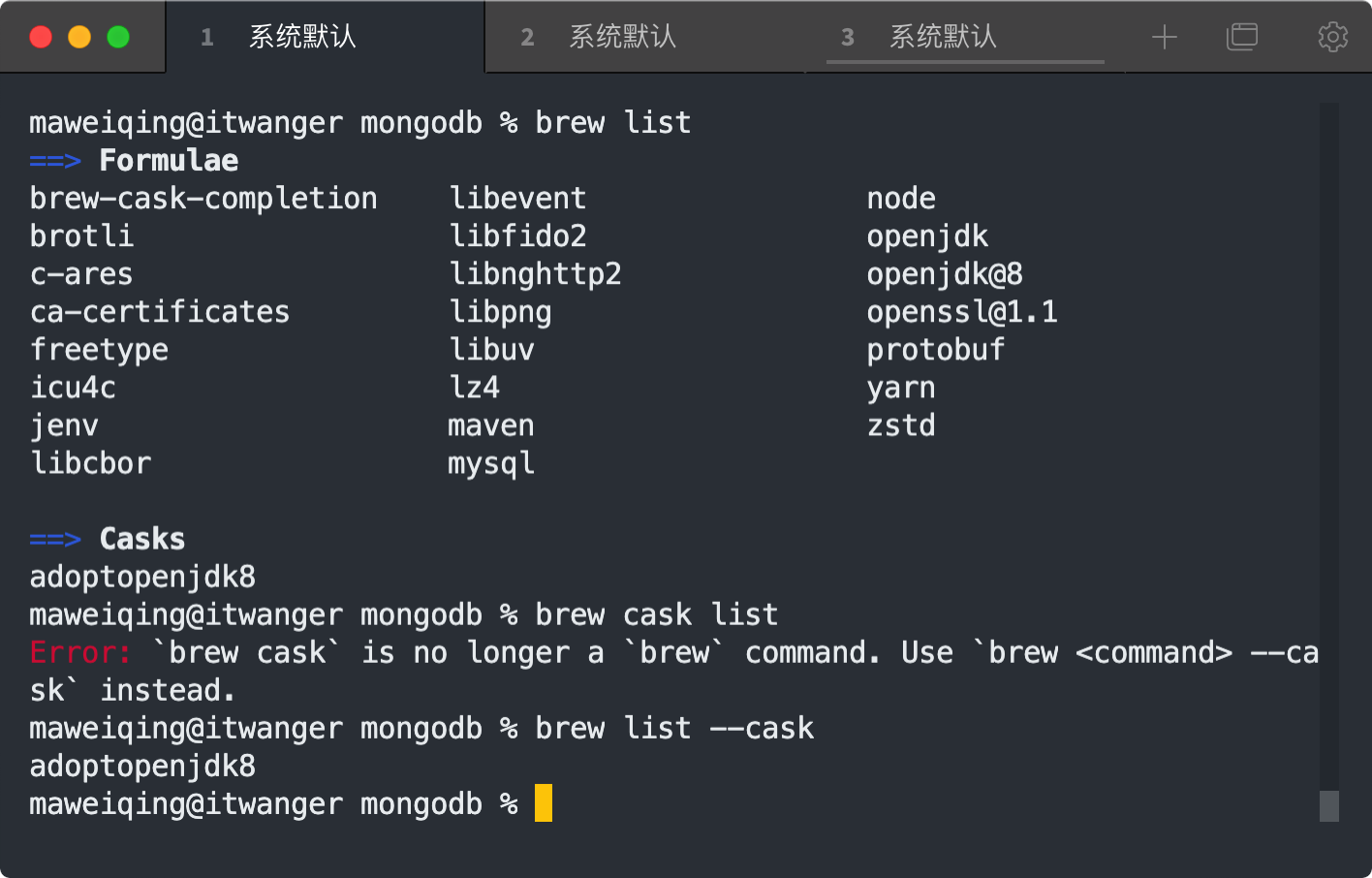Click the Casks heading
Screen dimensions: 1372x878
tap(141, 539)
